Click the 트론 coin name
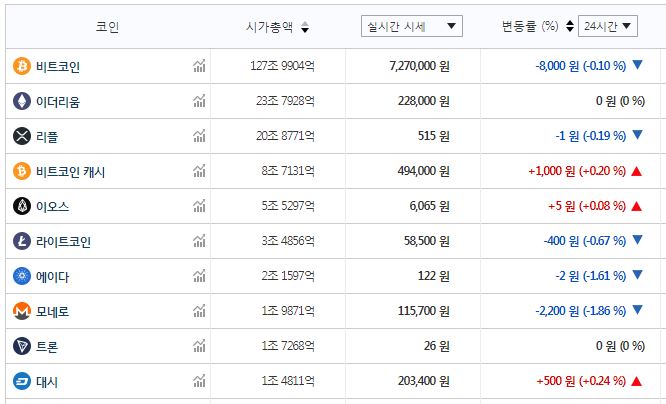 click(x=46, y=346)
